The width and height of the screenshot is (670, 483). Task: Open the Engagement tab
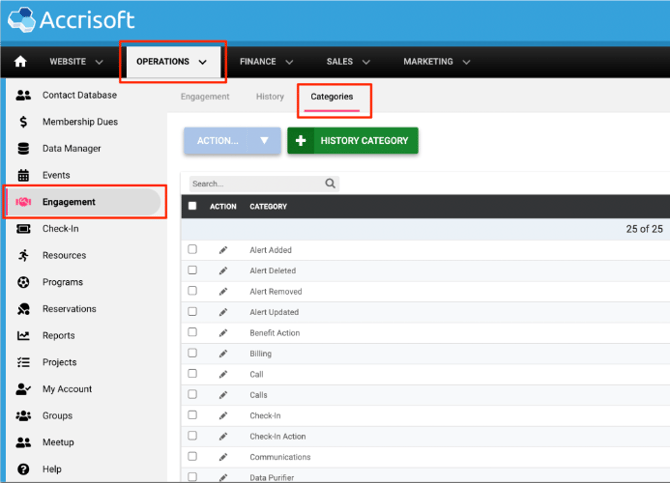(x=205, y=97)
